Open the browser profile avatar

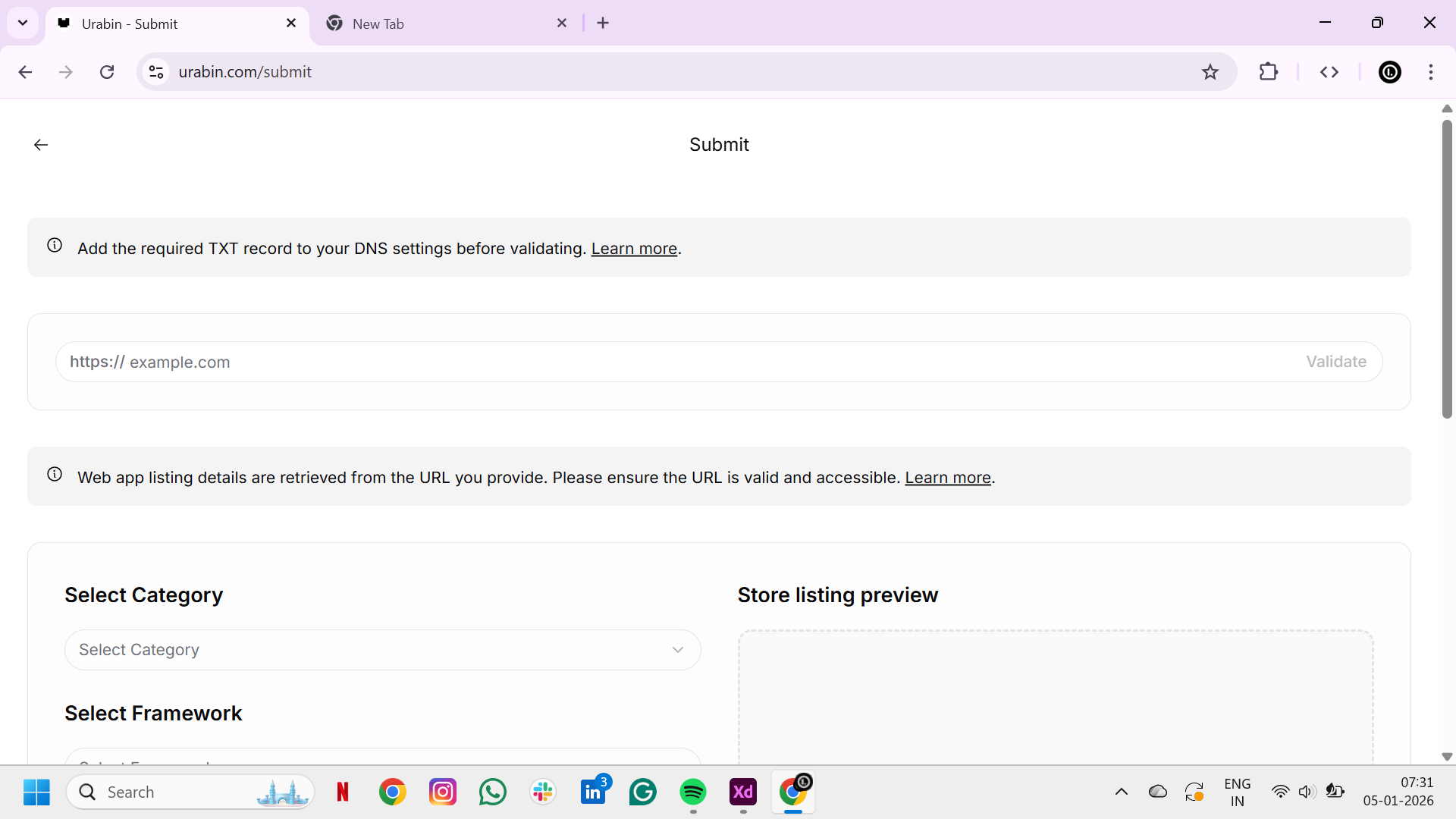(x=1389, y=72)
